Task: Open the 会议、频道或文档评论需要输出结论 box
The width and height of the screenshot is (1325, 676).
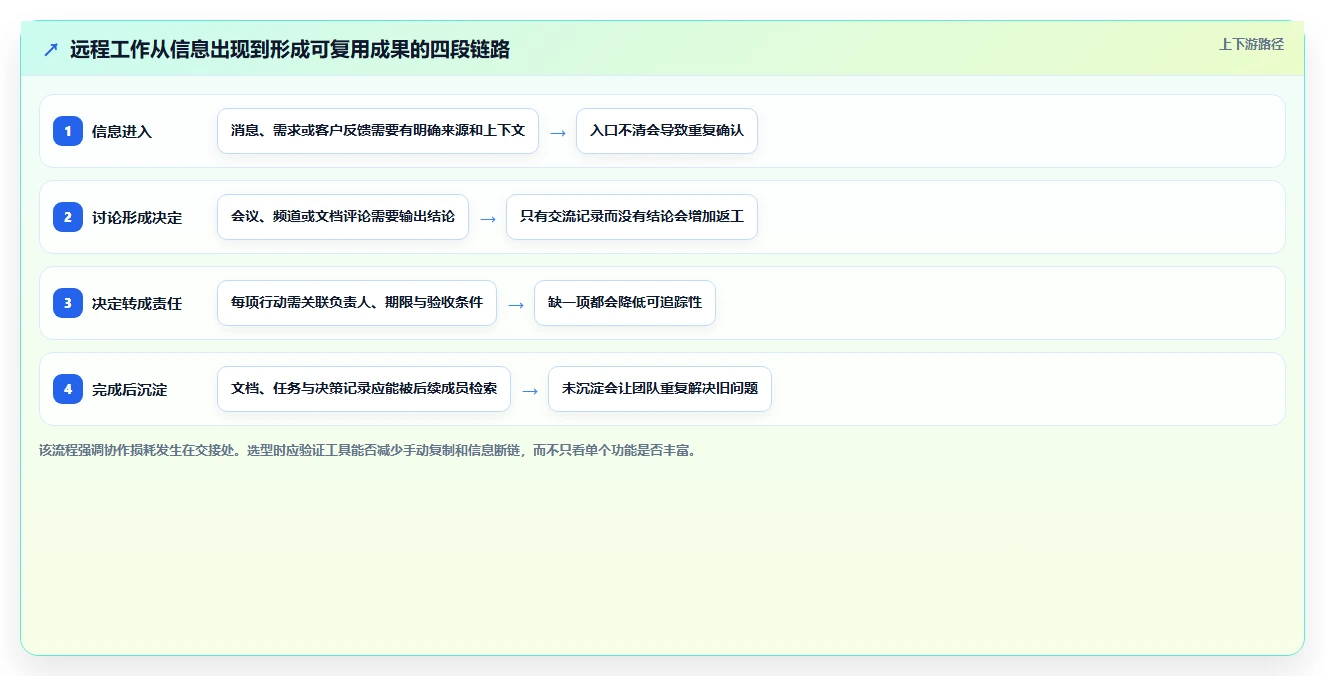Action: tap(343, 217)
